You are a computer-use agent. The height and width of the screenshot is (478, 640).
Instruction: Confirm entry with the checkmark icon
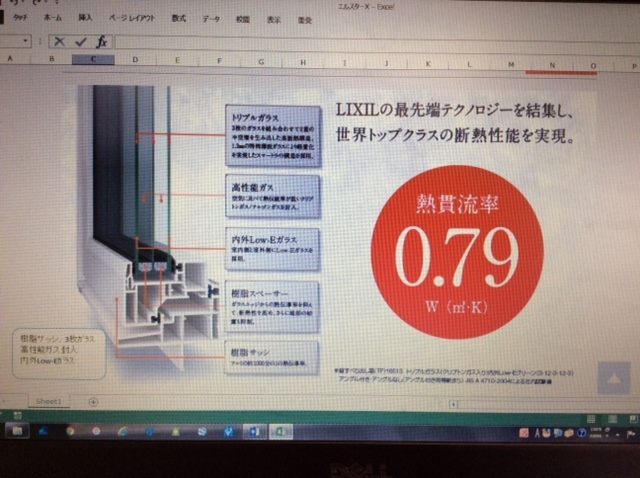tap(81, 42)
